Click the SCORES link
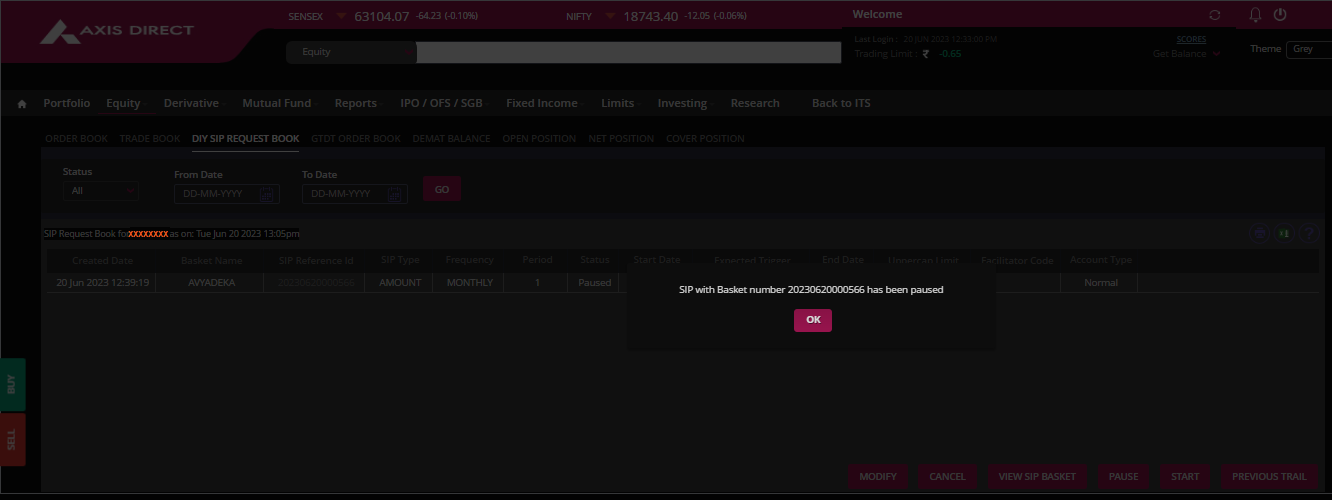 click(x=1191, y=39)
